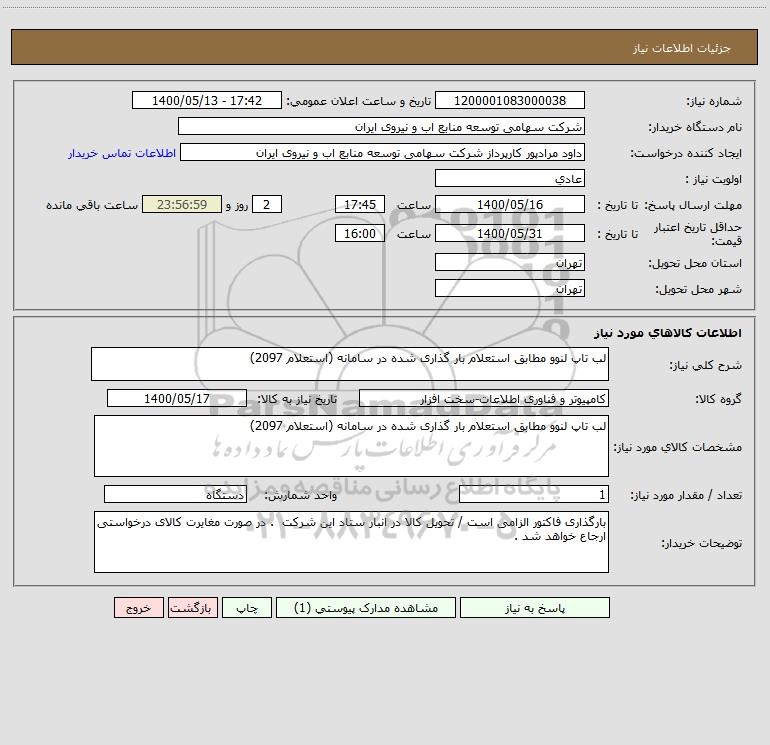Viewport: 770px width, 745px height.
Task: Click the text 'ساعت باقی مانده'
Action: (x=92, y=205)
